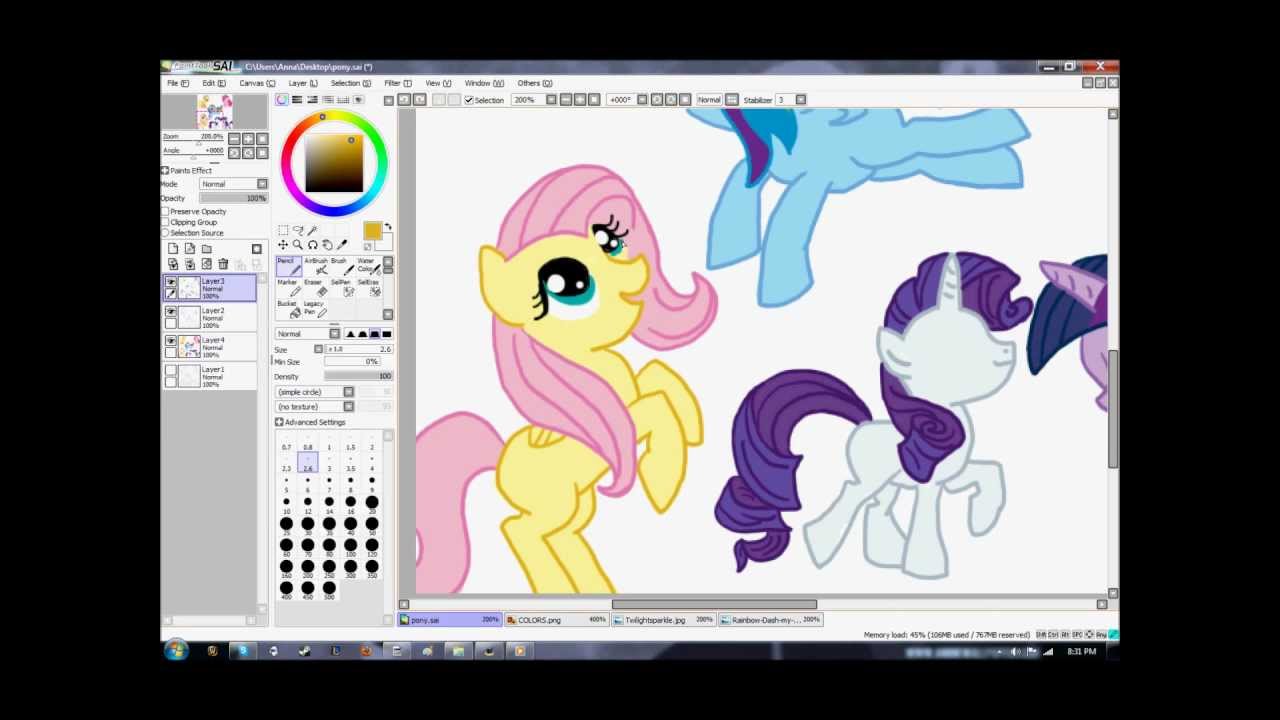Toggle the RGB slider panel icon
1280x720 pixels.
point(297,100)
